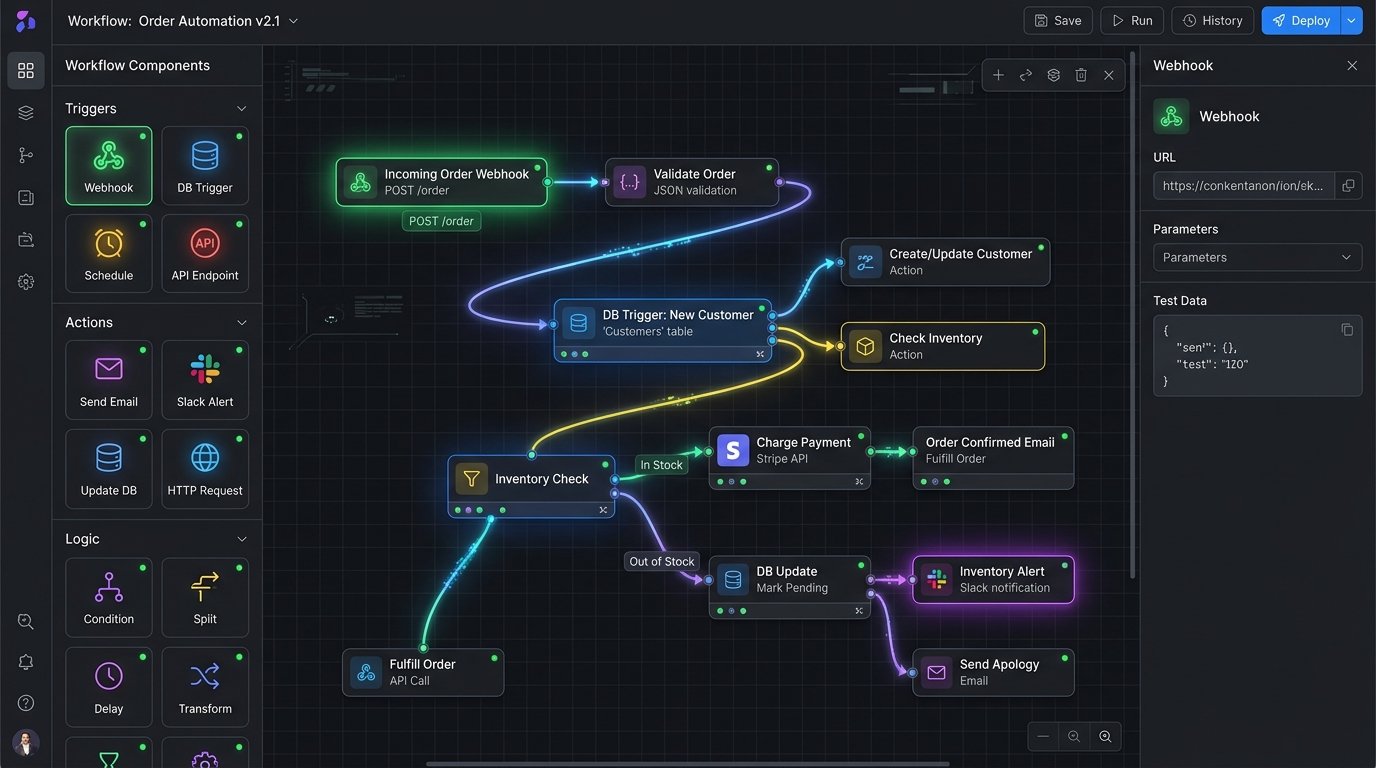Delete node using the trash icon
This screenshot has width=1376, height=768.
pos(1081,75)
